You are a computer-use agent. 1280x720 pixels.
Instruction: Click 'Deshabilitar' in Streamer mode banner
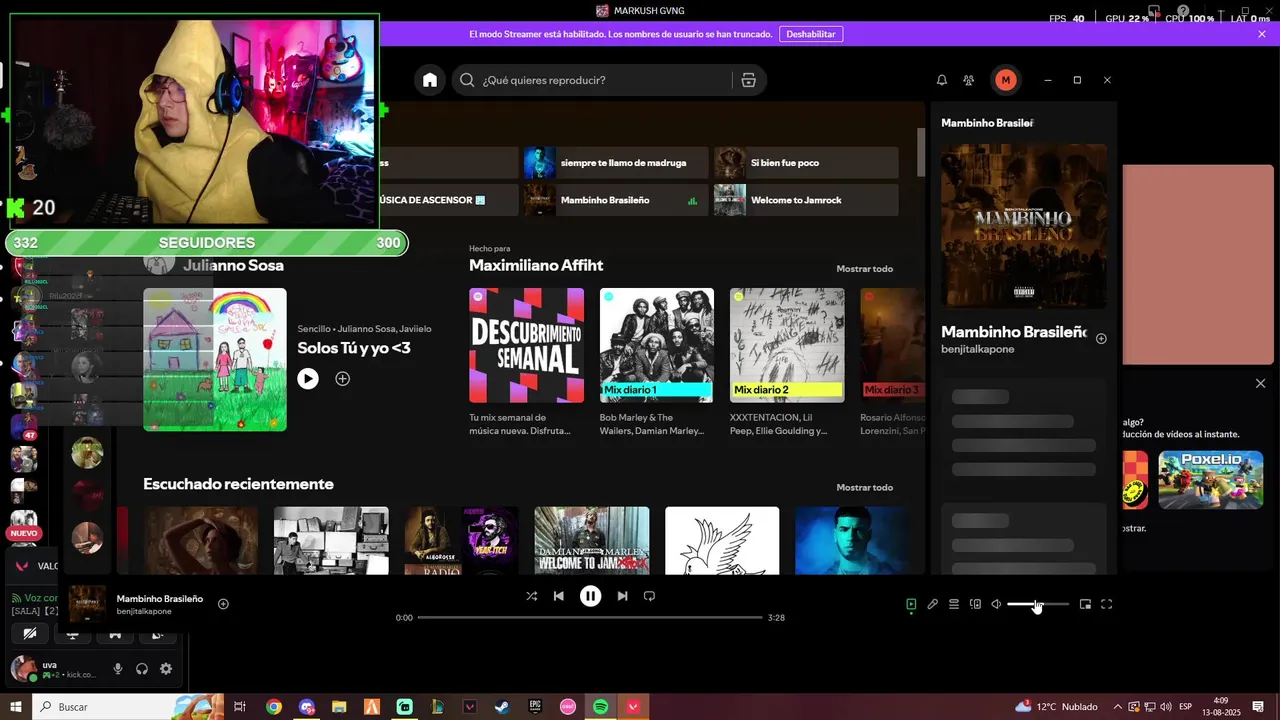coord(810,34)
